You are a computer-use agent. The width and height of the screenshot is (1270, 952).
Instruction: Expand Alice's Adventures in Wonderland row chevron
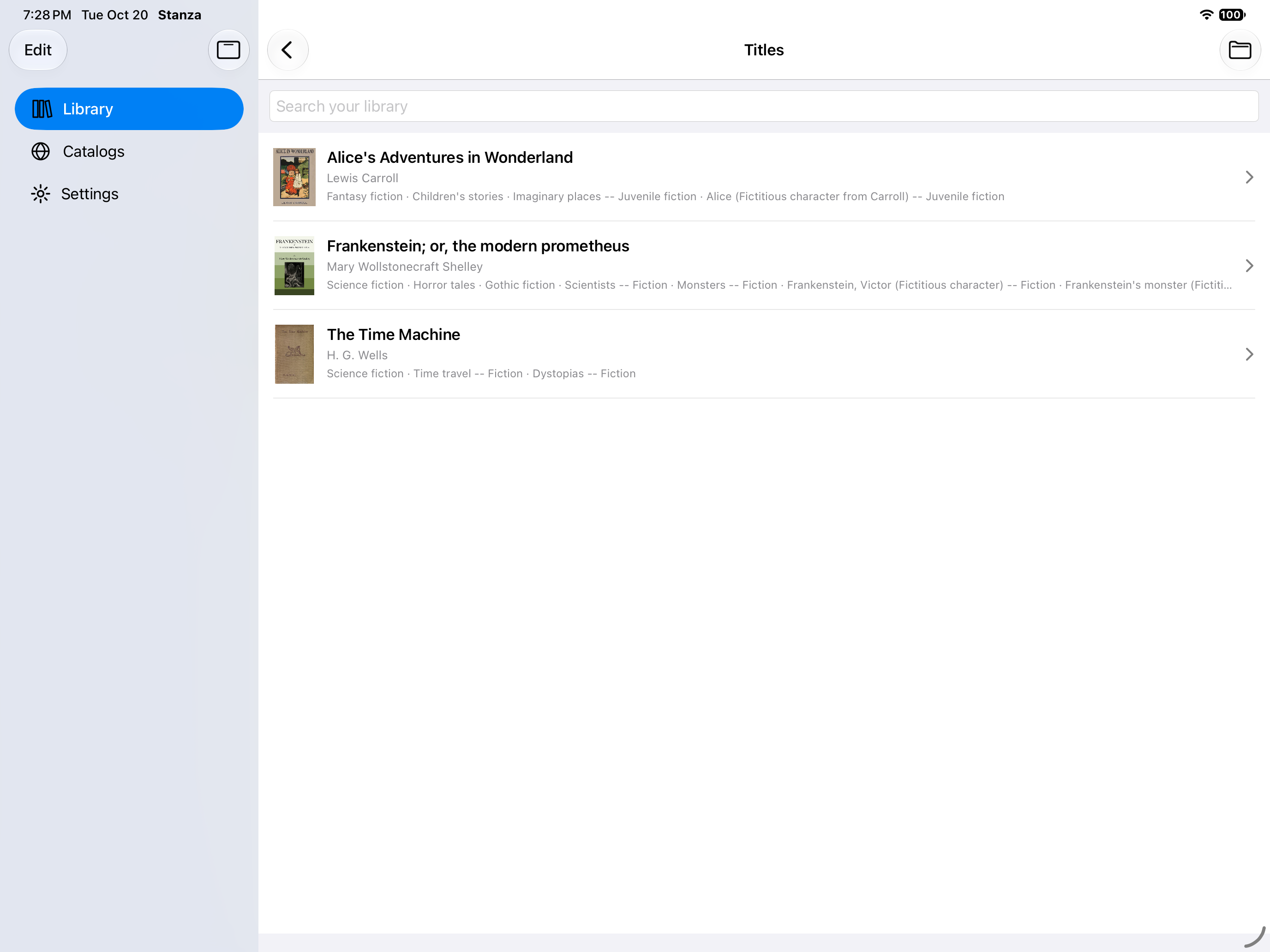1249,177
